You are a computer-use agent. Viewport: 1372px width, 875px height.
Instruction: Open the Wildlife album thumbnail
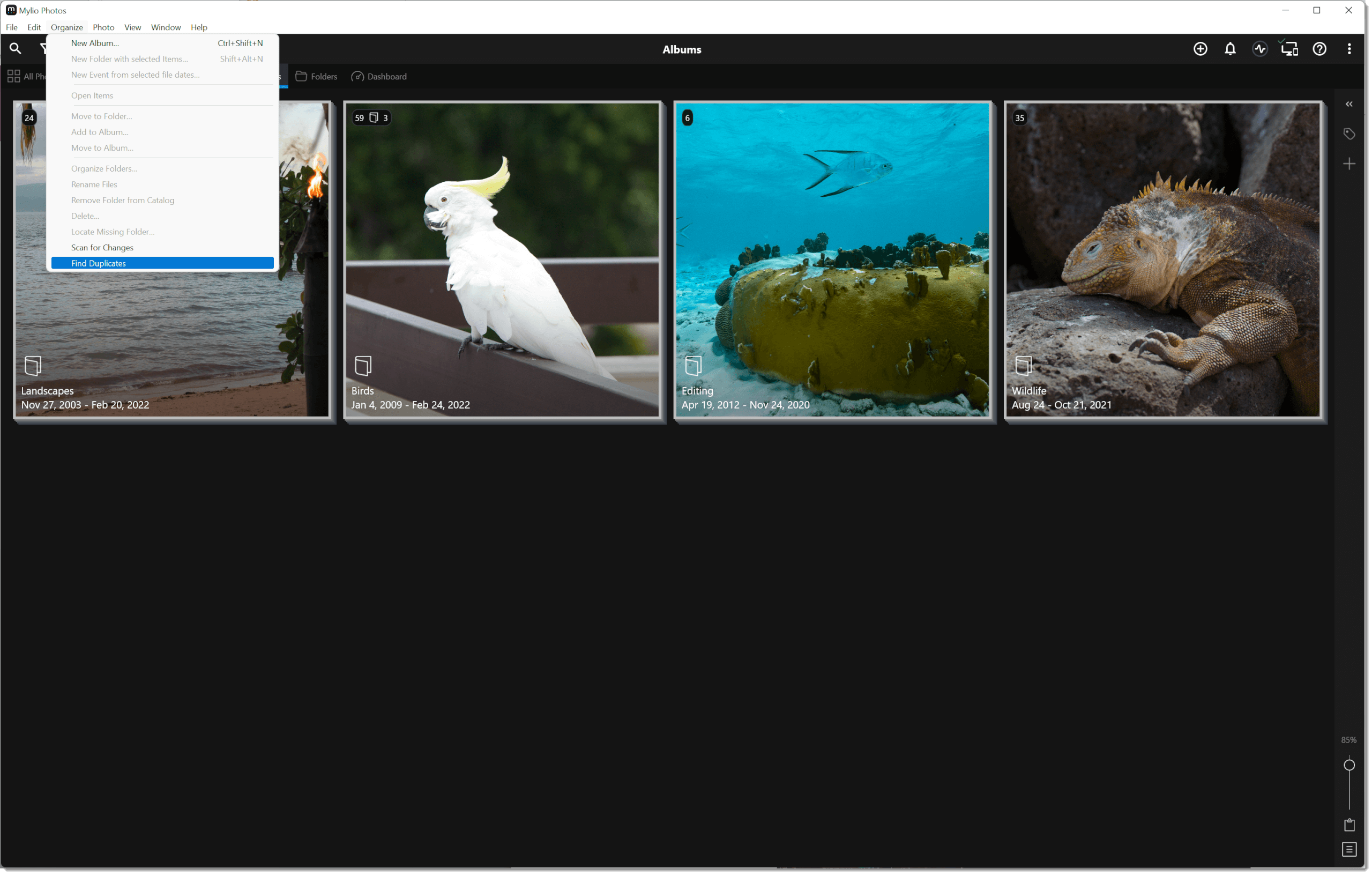coord(1162,260)
